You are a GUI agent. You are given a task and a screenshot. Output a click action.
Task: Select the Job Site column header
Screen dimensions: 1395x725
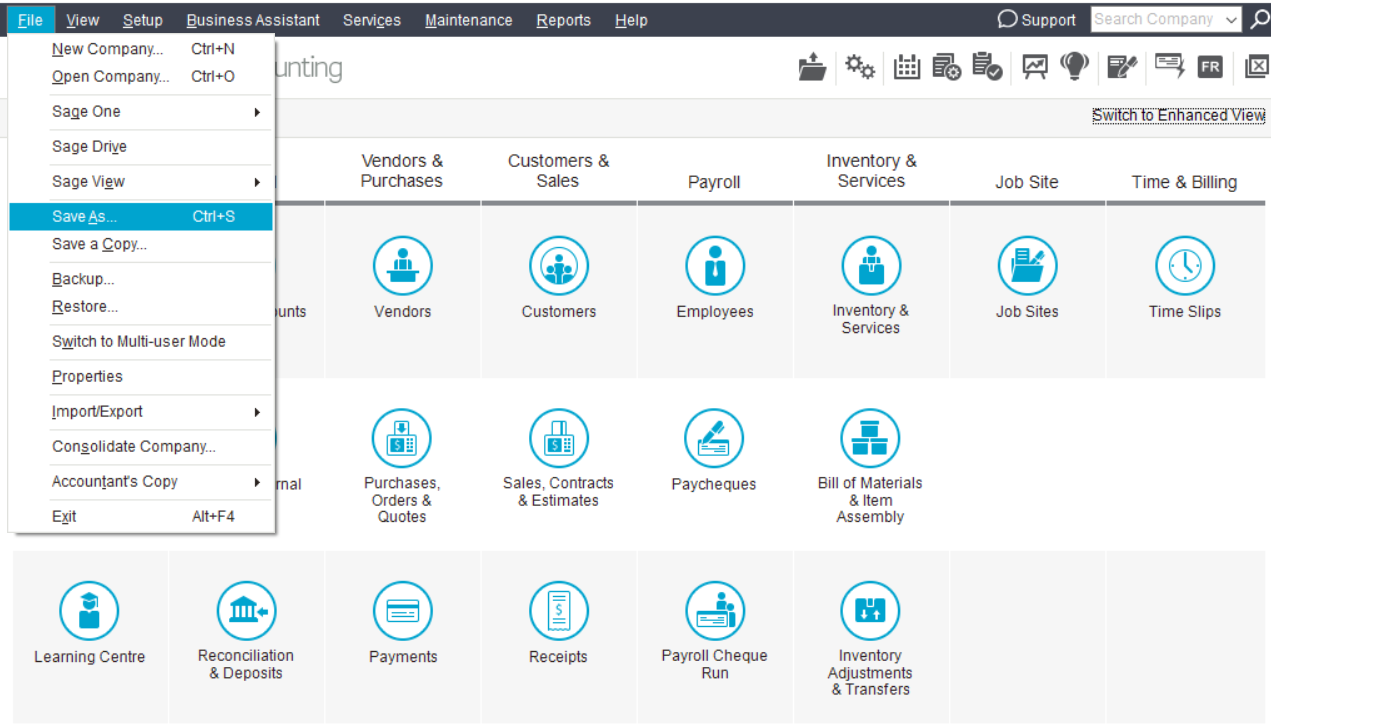(1027, 182)
